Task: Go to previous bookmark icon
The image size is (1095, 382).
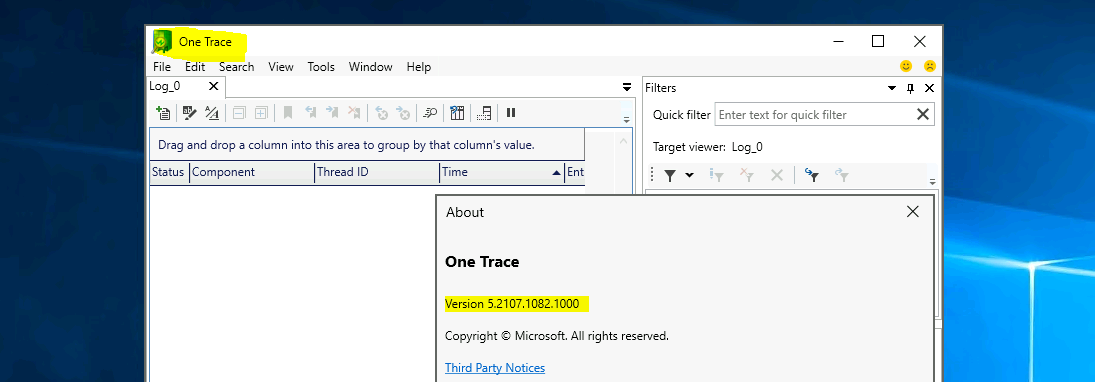Action: point(311,112)
